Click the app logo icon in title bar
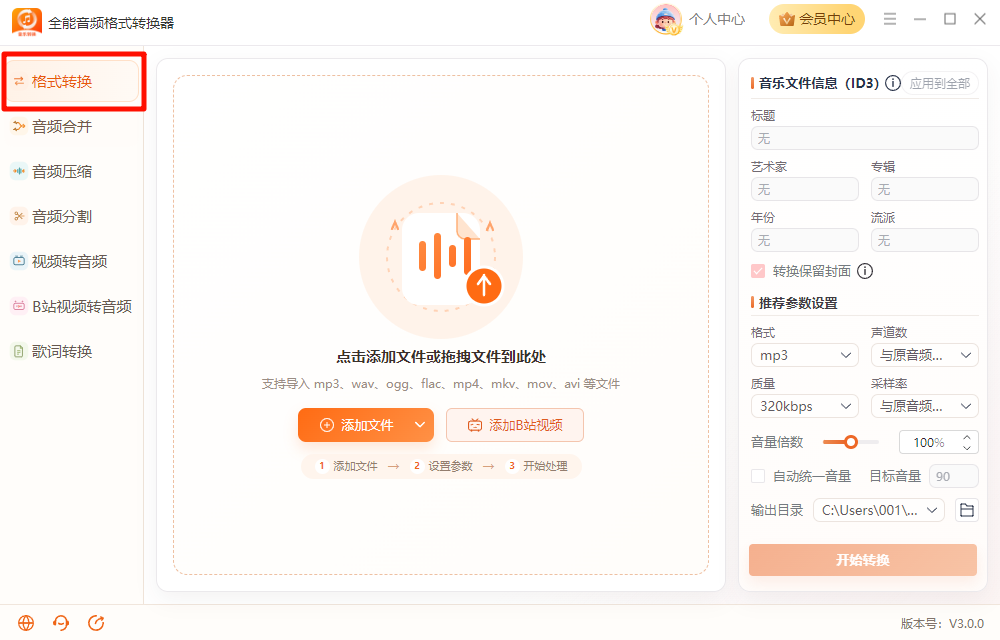The image size is (1000, 640). coord(27,22)
